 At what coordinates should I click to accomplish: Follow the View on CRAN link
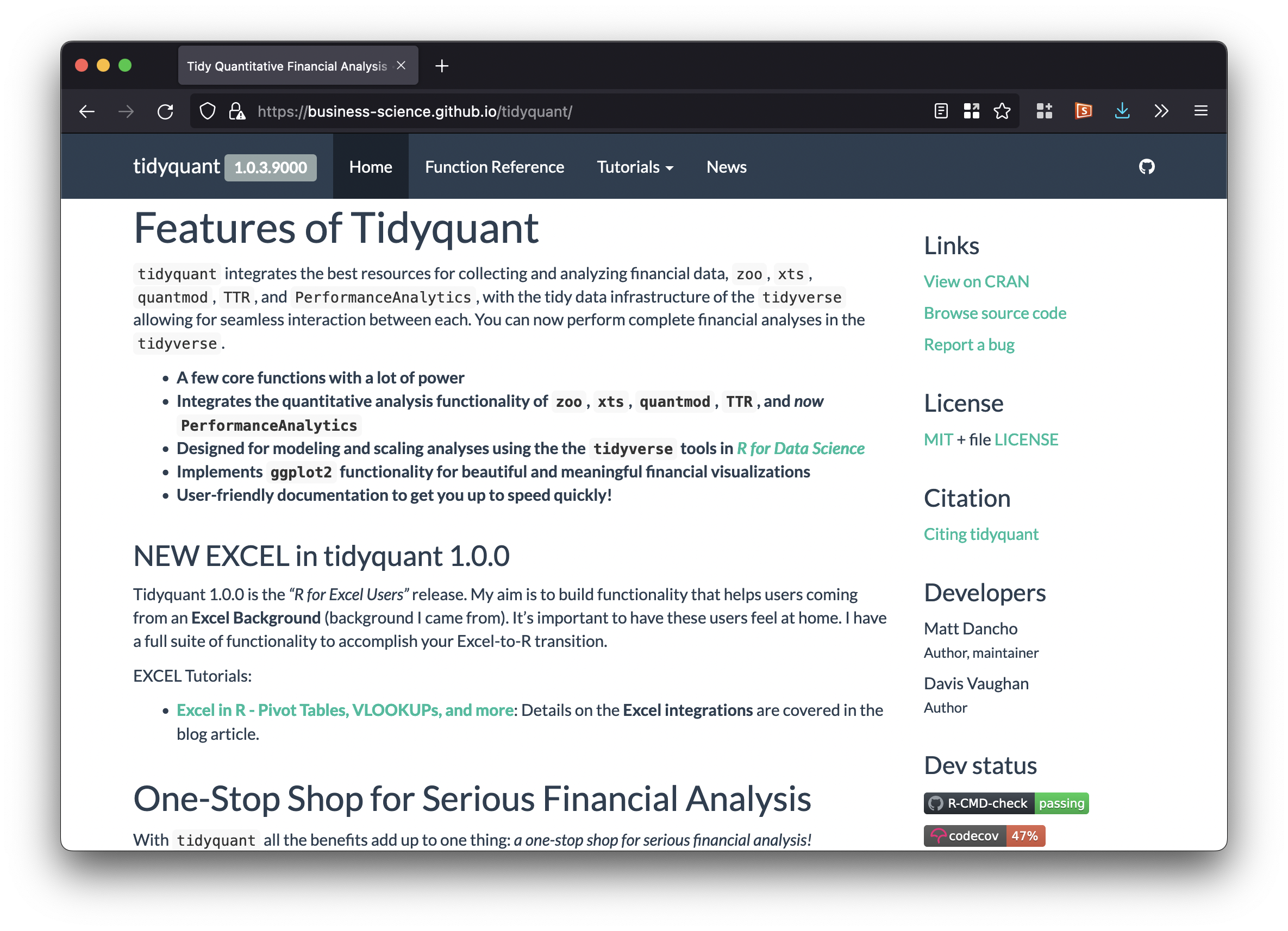[x=976, y=282]
